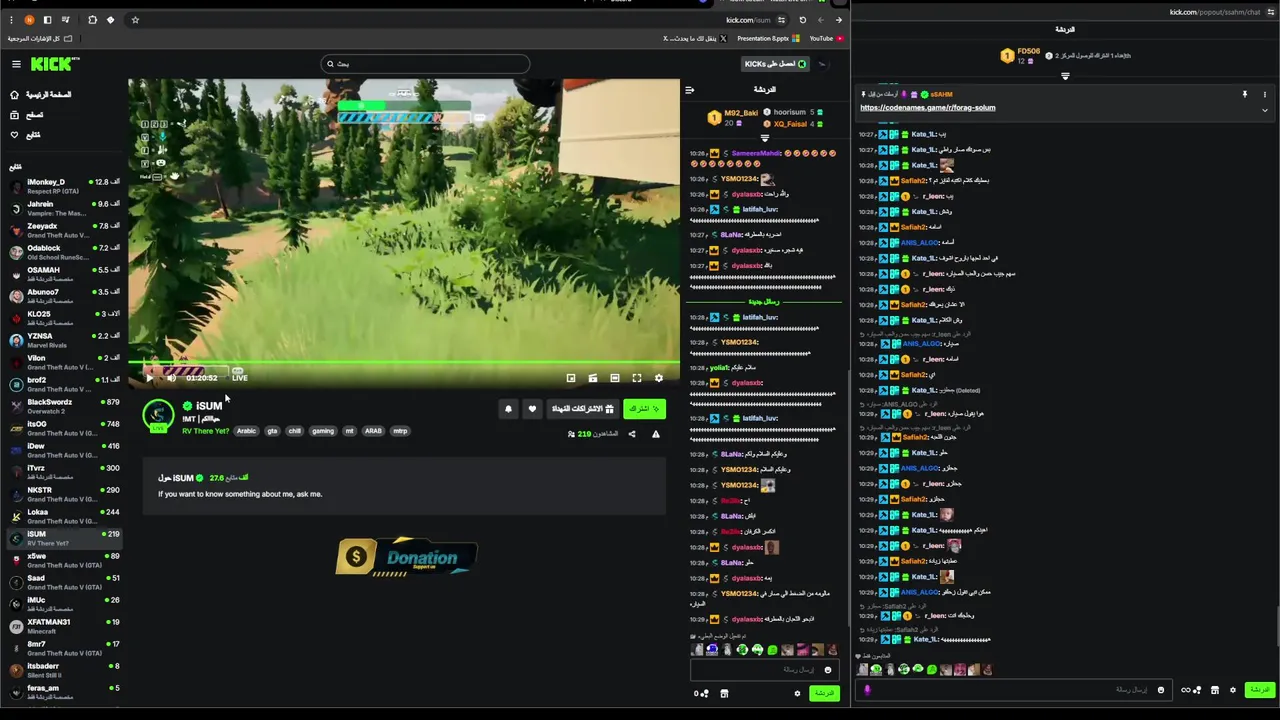
Task: Open BlackSwordz channel in sidebar
Action: point(64,406)
